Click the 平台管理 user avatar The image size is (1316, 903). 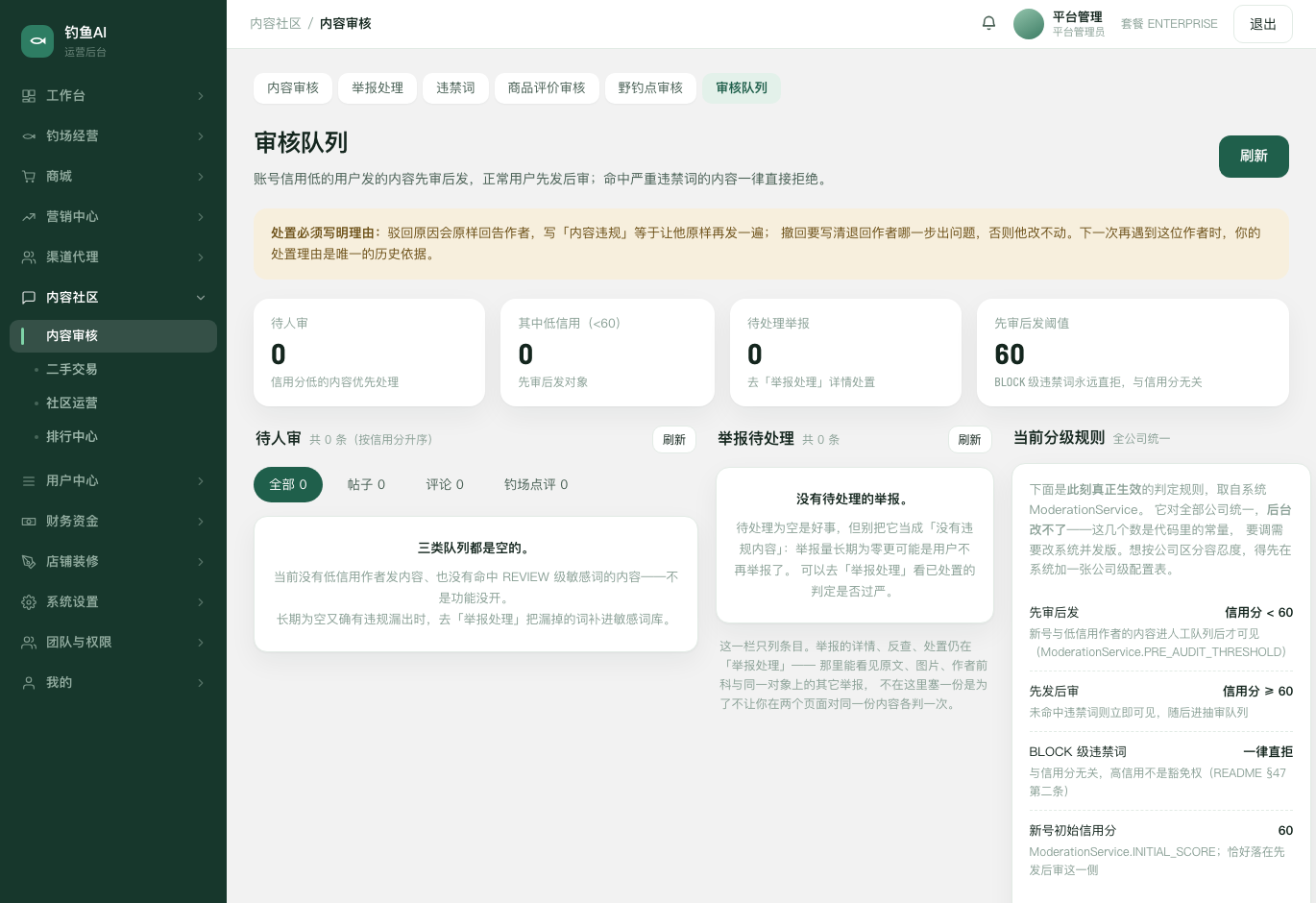click(1029, 24)
